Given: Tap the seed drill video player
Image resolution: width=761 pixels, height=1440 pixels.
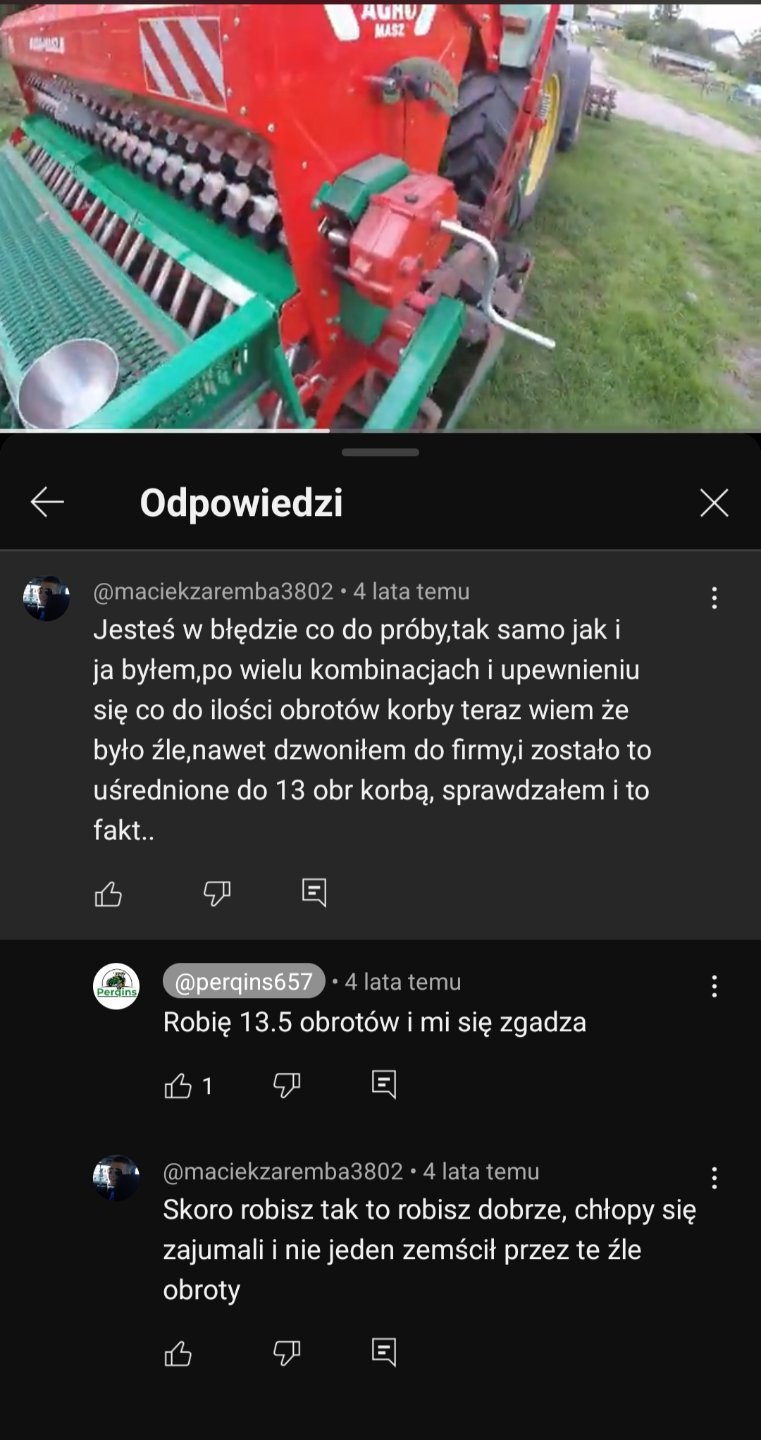Looking at the screenshot, I should [x=380, y=215].
